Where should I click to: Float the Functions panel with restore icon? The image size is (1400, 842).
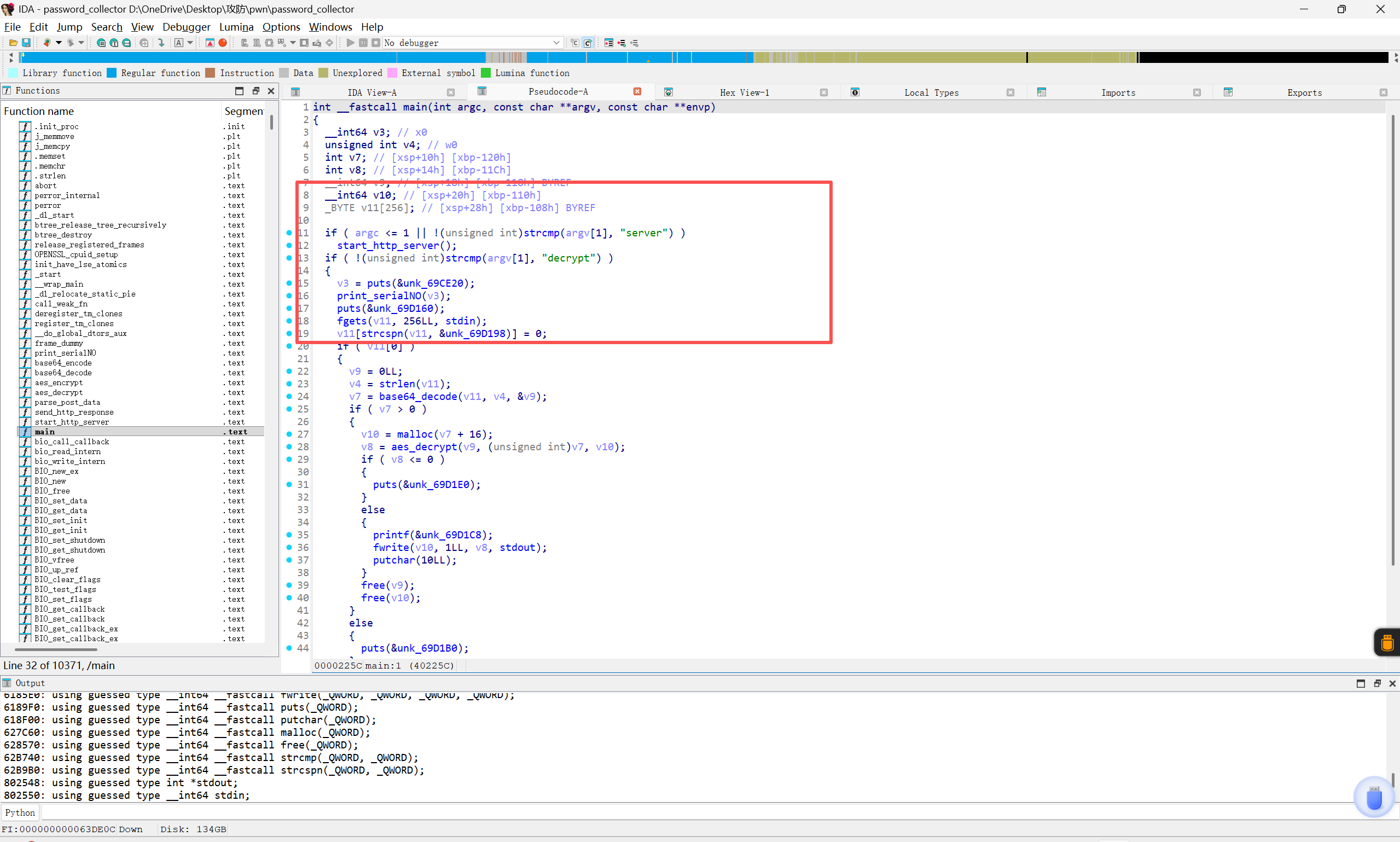point(256,91)
